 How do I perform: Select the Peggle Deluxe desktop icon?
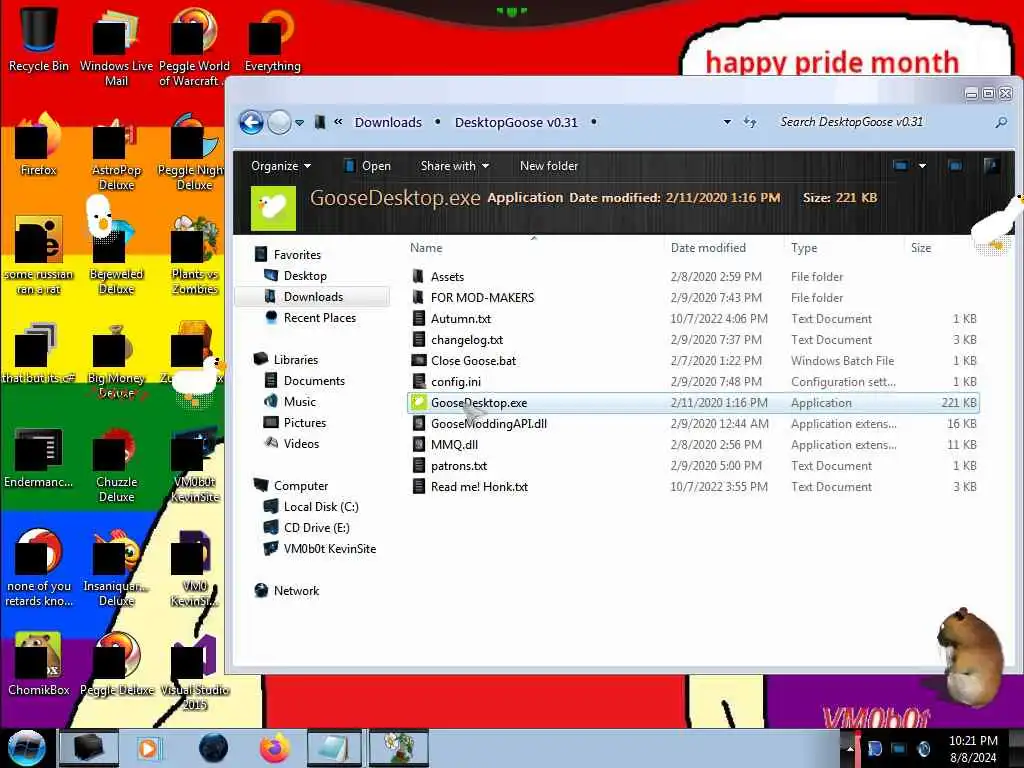tap(117, 664)
